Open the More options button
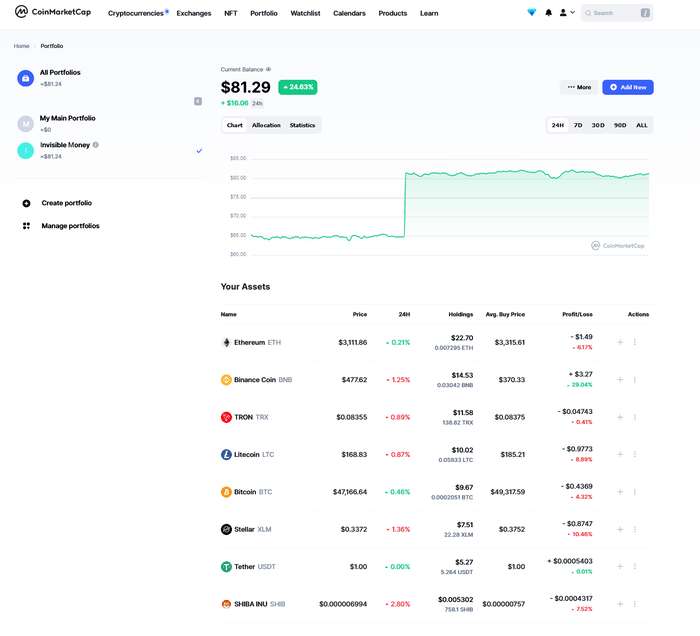This screenshot has width=700, height=636. [579, 87]
